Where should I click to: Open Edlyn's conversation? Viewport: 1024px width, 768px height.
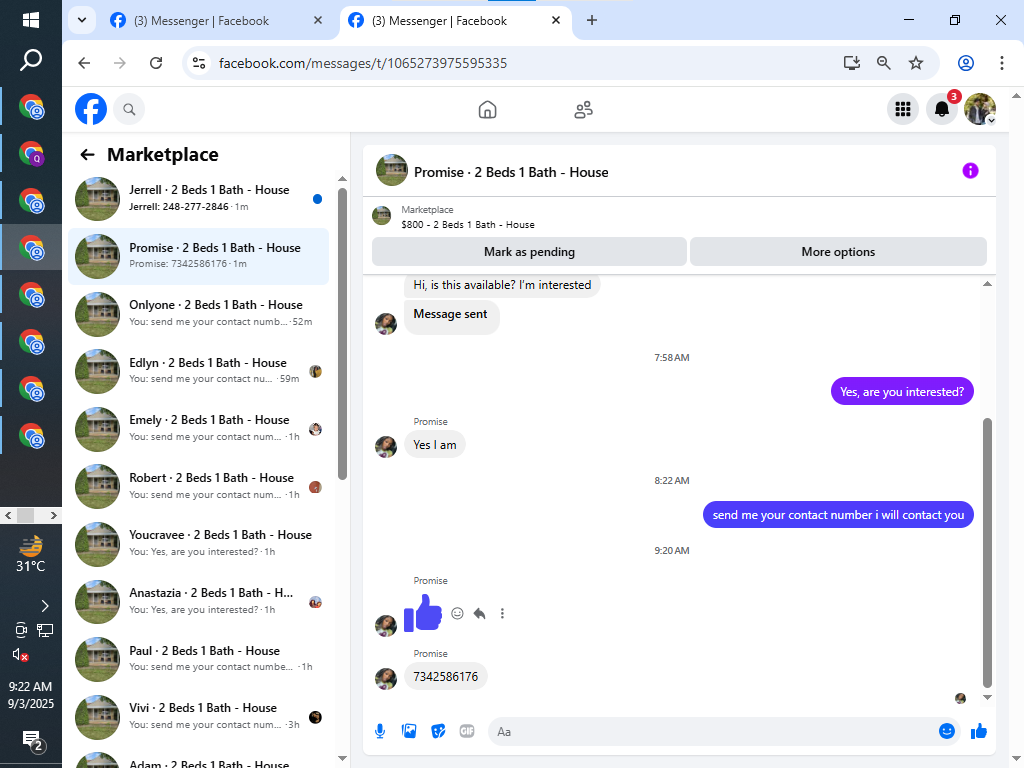point(199,370)
